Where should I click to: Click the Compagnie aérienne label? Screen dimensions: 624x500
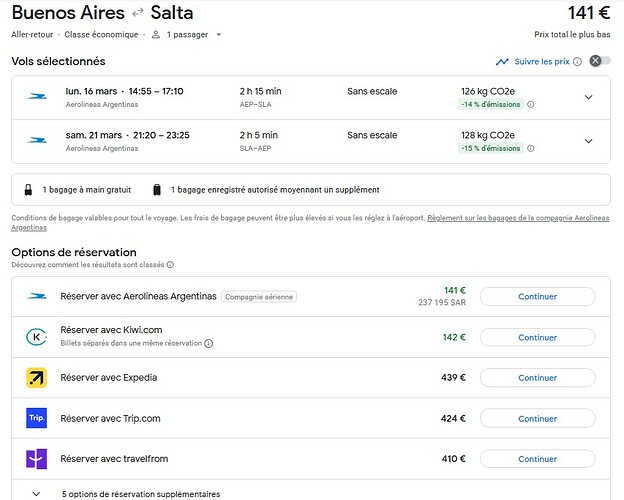[x=259, y=297]
